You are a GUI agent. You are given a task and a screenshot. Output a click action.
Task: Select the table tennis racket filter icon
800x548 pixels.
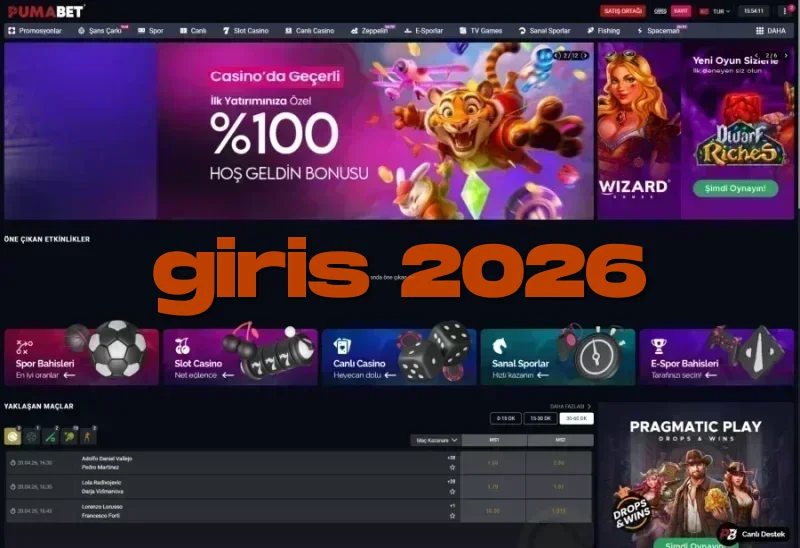69,437
